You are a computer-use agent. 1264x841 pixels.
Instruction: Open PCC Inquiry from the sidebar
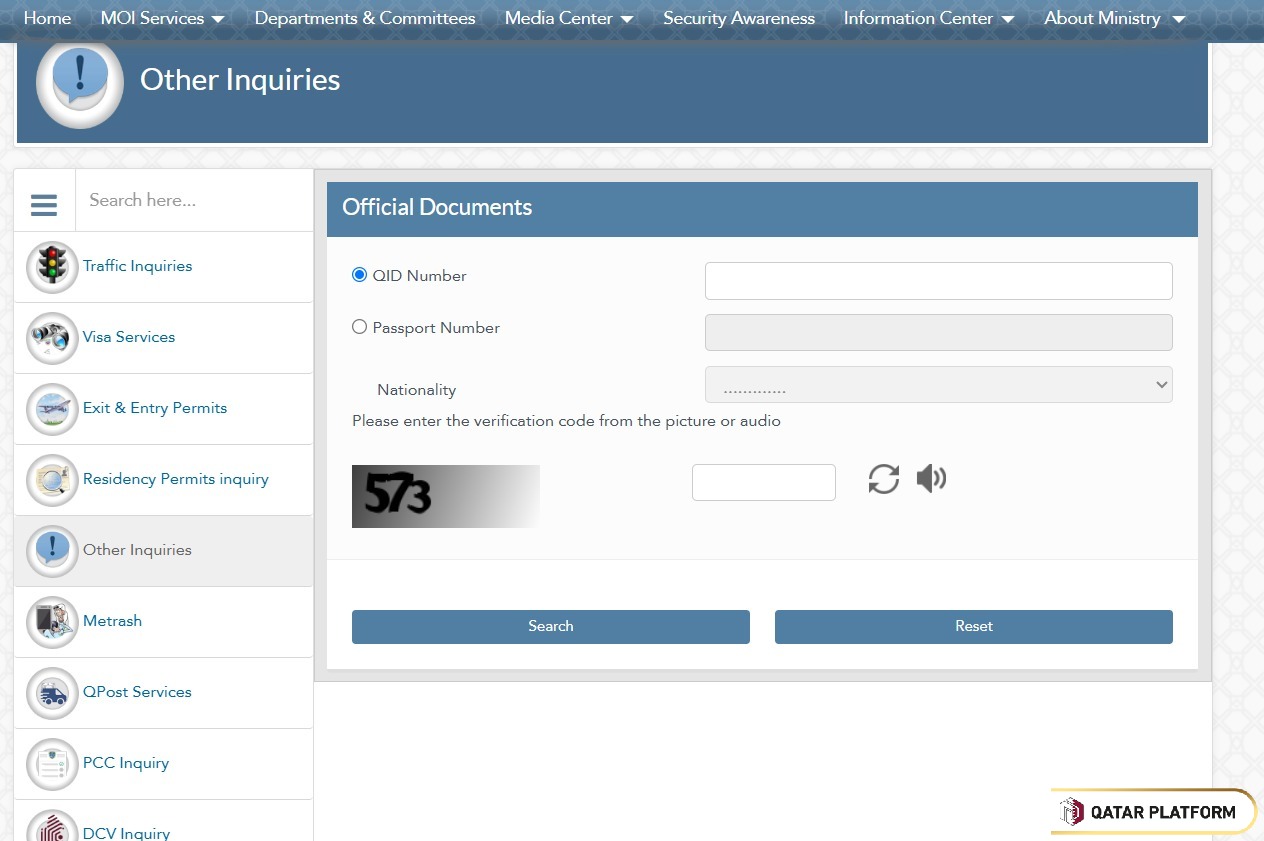(x=126, y=763)
